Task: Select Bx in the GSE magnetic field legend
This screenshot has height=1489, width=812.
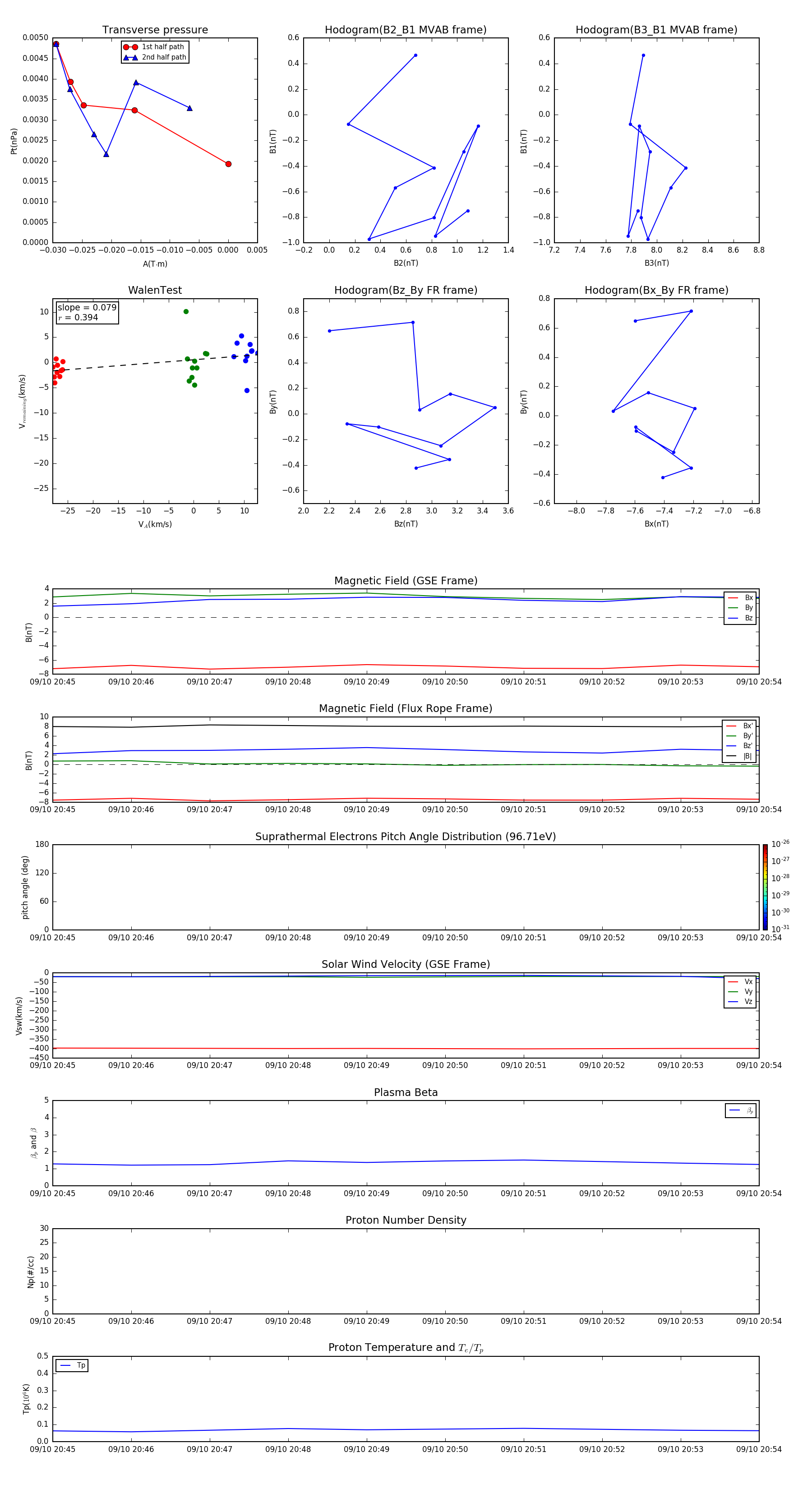Action: [x=740, y=598]
